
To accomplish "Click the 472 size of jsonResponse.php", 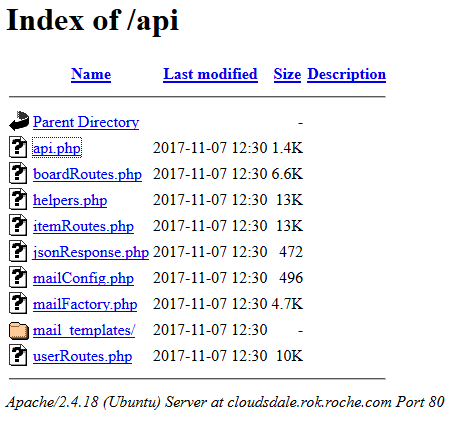I will [291, 252].
